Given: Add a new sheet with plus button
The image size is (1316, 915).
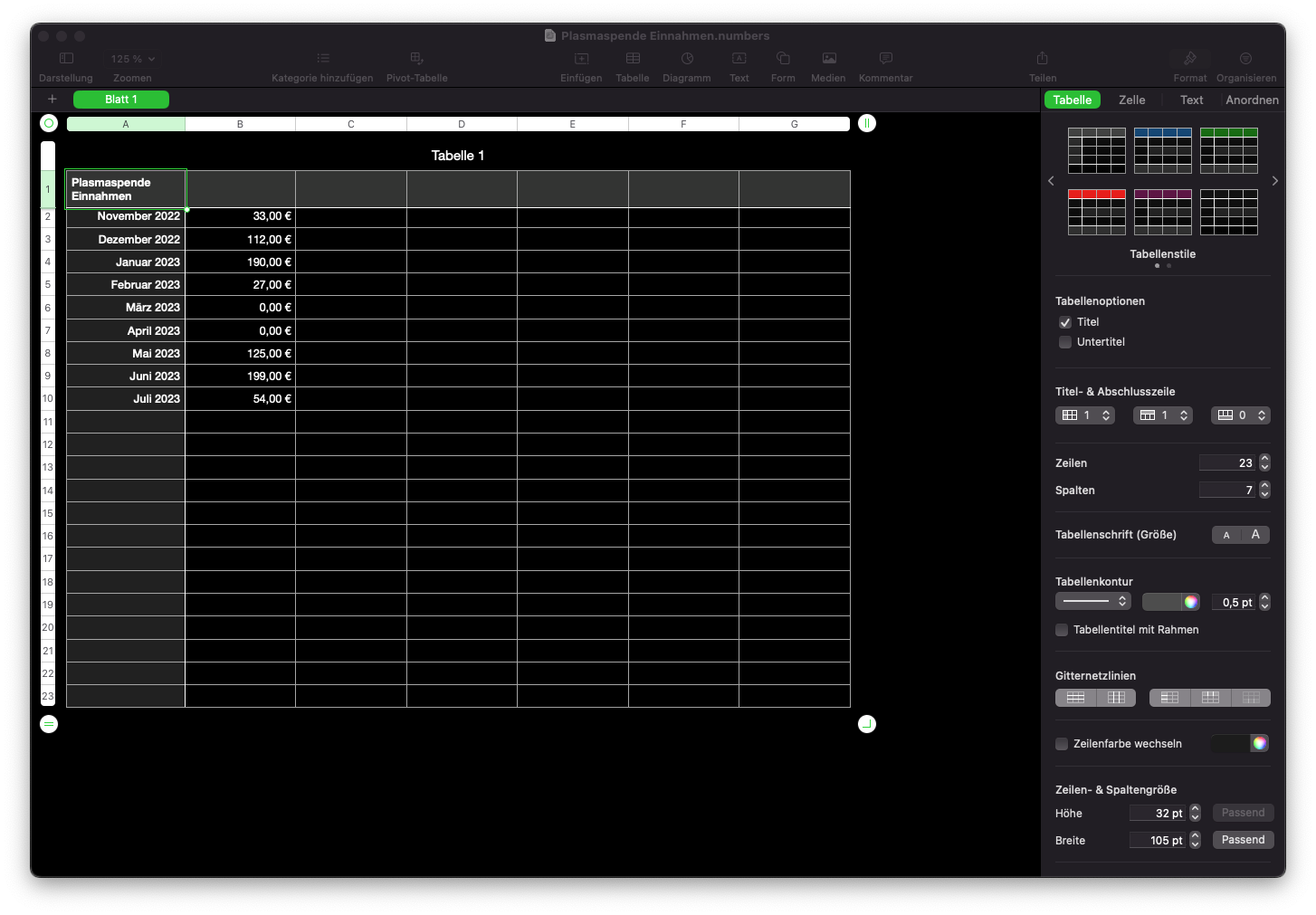Looking at the screenshot, I should click(x=52, y=100).
